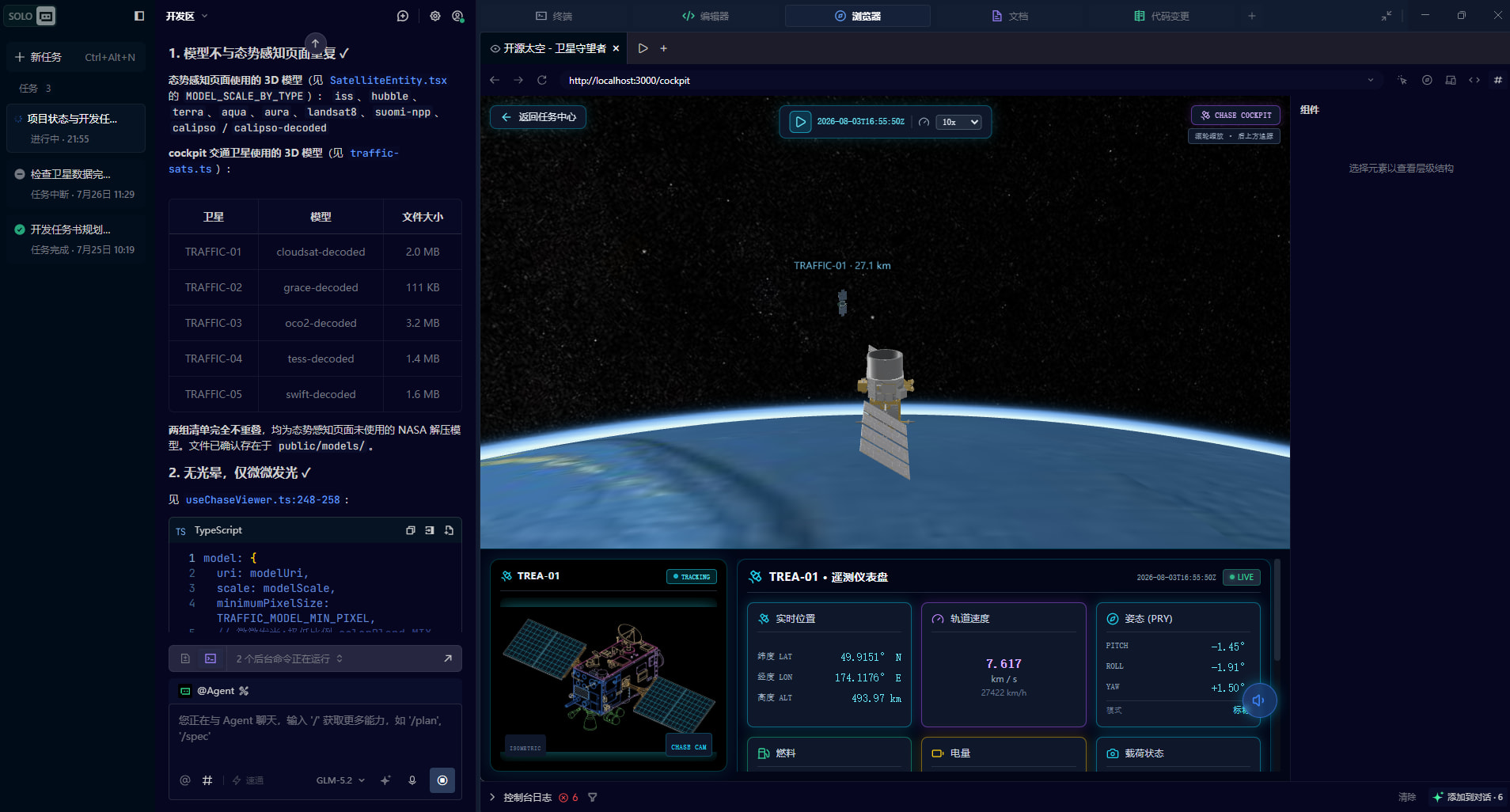1510x812 pixels.
Task: Click the new chat bubble icon
Action: tap(403, 16)
